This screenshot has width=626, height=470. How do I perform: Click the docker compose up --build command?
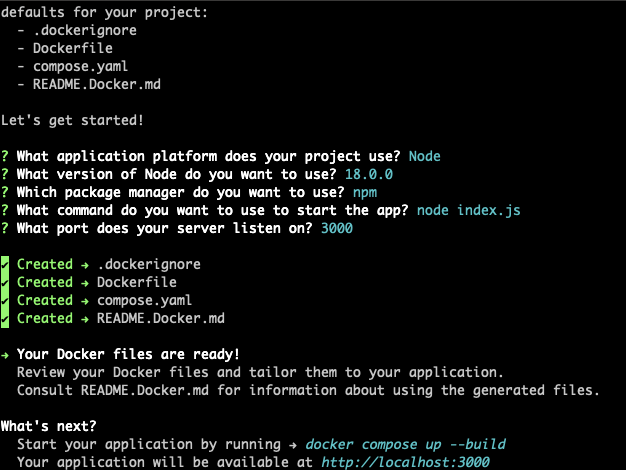tap(406, 444)
